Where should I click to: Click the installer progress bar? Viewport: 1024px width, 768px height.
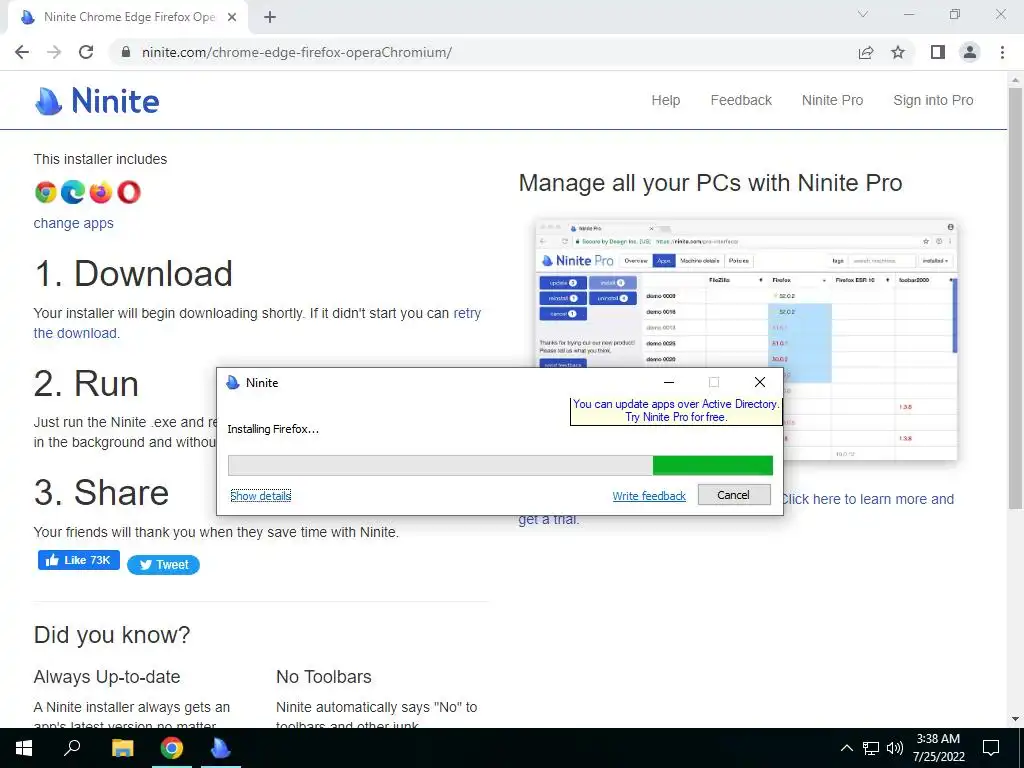tap(500, 466)
